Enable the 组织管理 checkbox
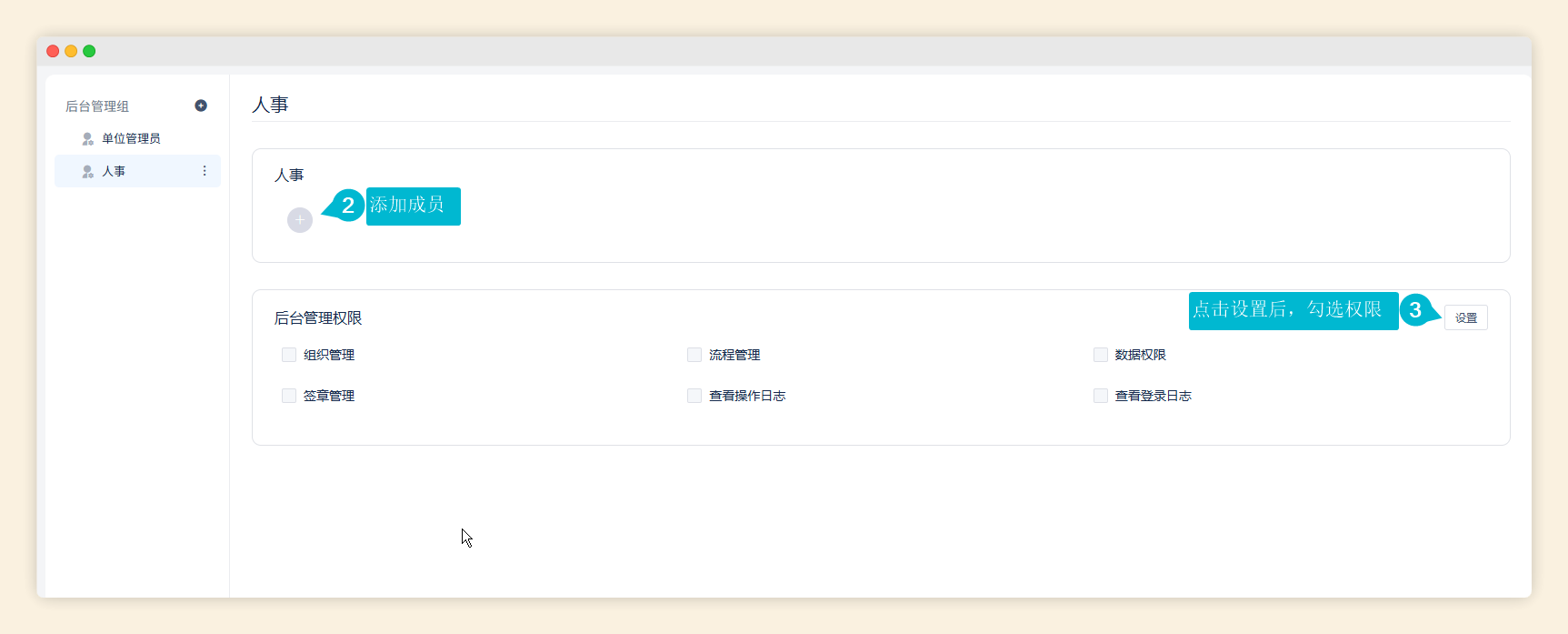 tap(289, 355)
